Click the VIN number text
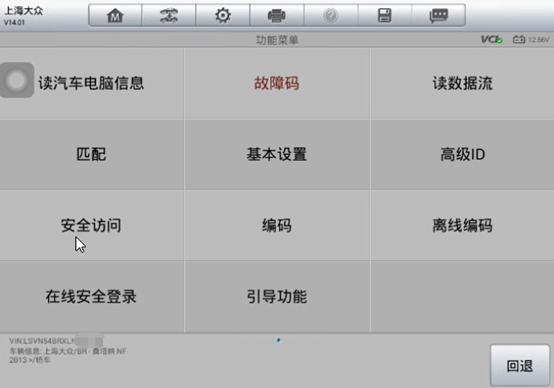The width and height of the screenshot is (554, 388). click(56, 341)
